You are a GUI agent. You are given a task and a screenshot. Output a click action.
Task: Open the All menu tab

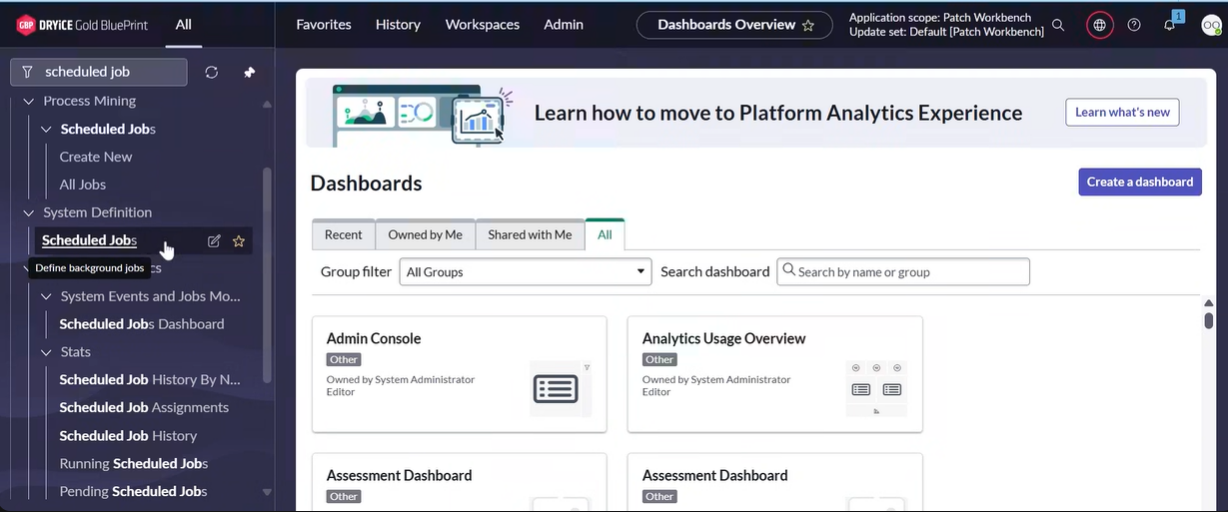click(x=183, y=25)
